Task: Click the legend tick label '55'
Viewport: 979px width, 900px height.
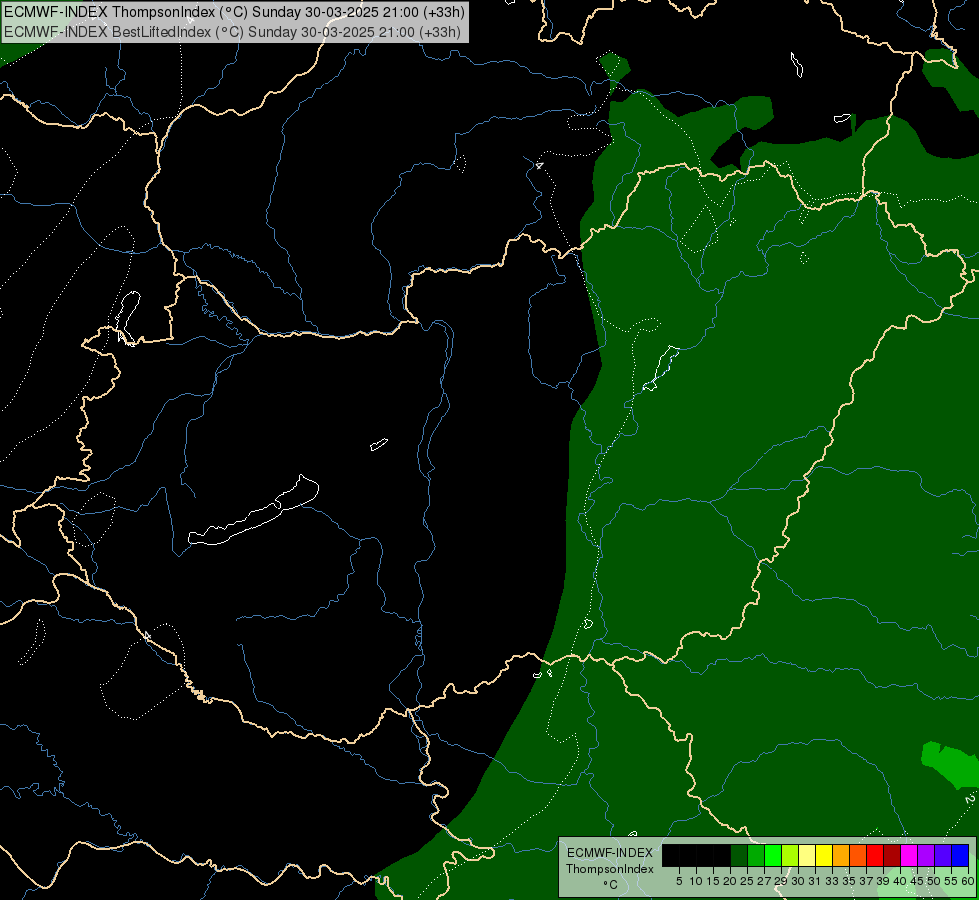Action: tap(950, 881)
